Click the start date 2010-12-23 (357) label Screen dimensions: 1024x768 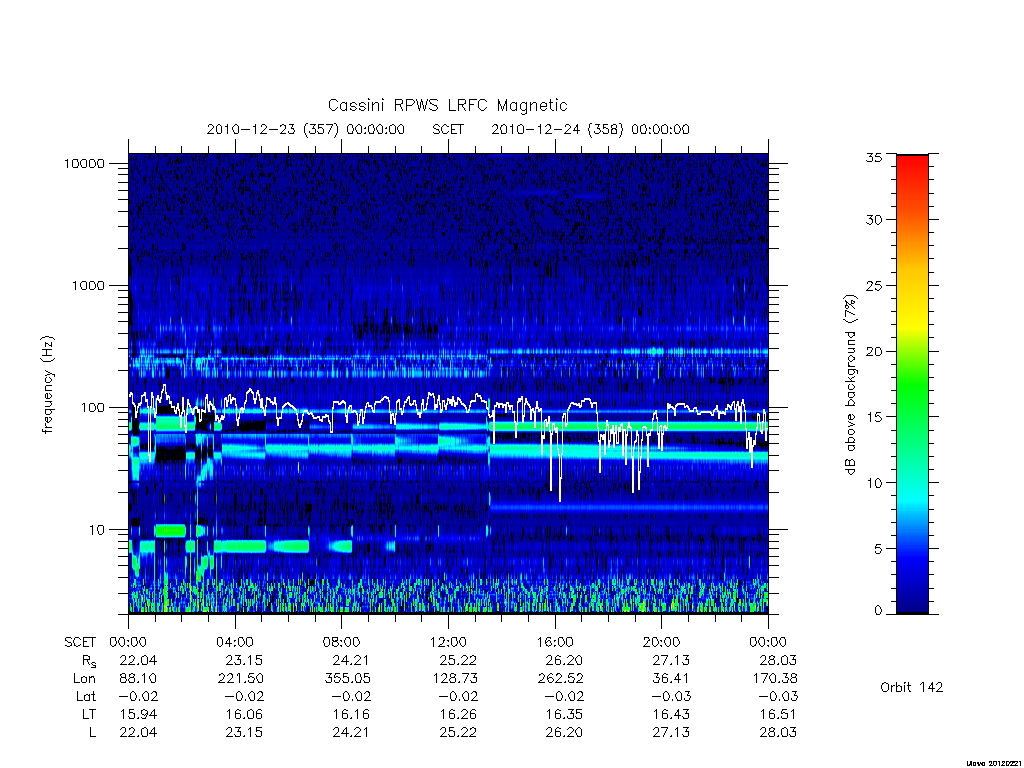(273, 129)
